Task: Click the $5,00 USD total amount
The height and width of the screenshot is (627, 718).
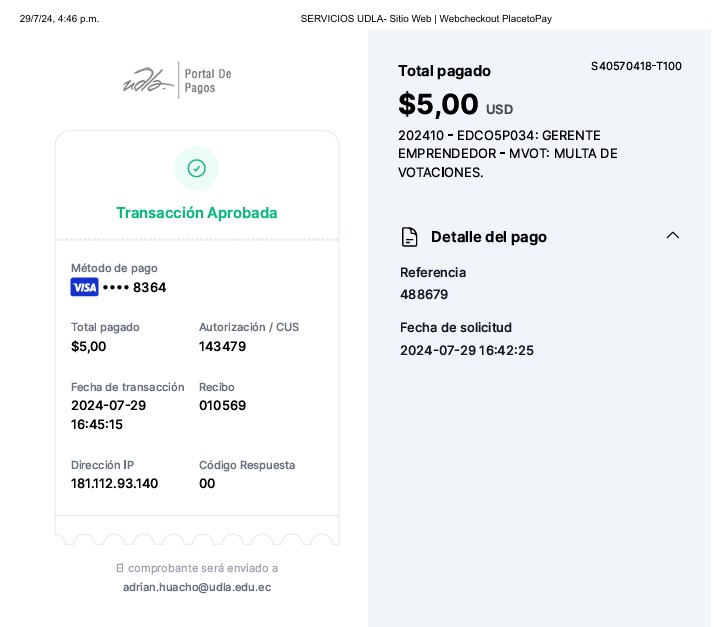Action: tap(455, 105)
